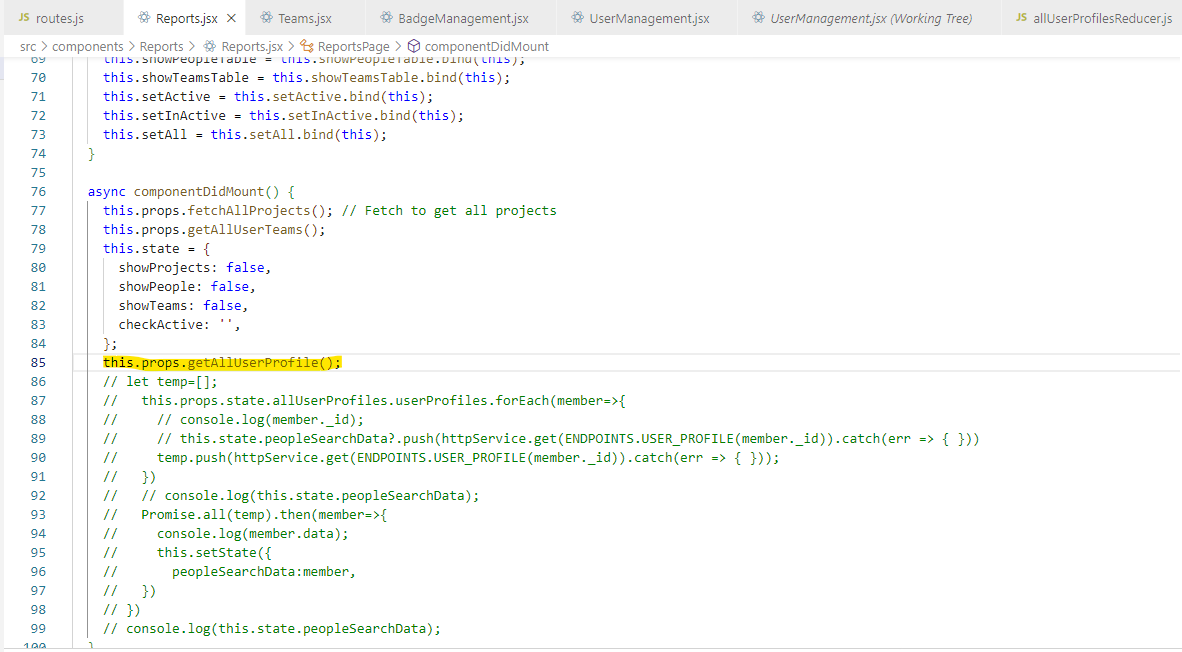Screen dimensions: 1182x652
Task: Expand breadcrumb chevron after 'Reports.jsx'
Action: [x=291, y=47]
